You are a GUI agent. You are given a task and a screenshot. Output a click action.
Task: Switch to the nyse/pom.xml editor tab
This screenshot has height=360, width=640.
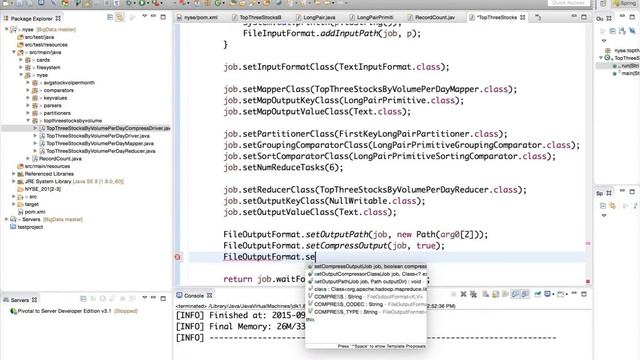(197, 18)
